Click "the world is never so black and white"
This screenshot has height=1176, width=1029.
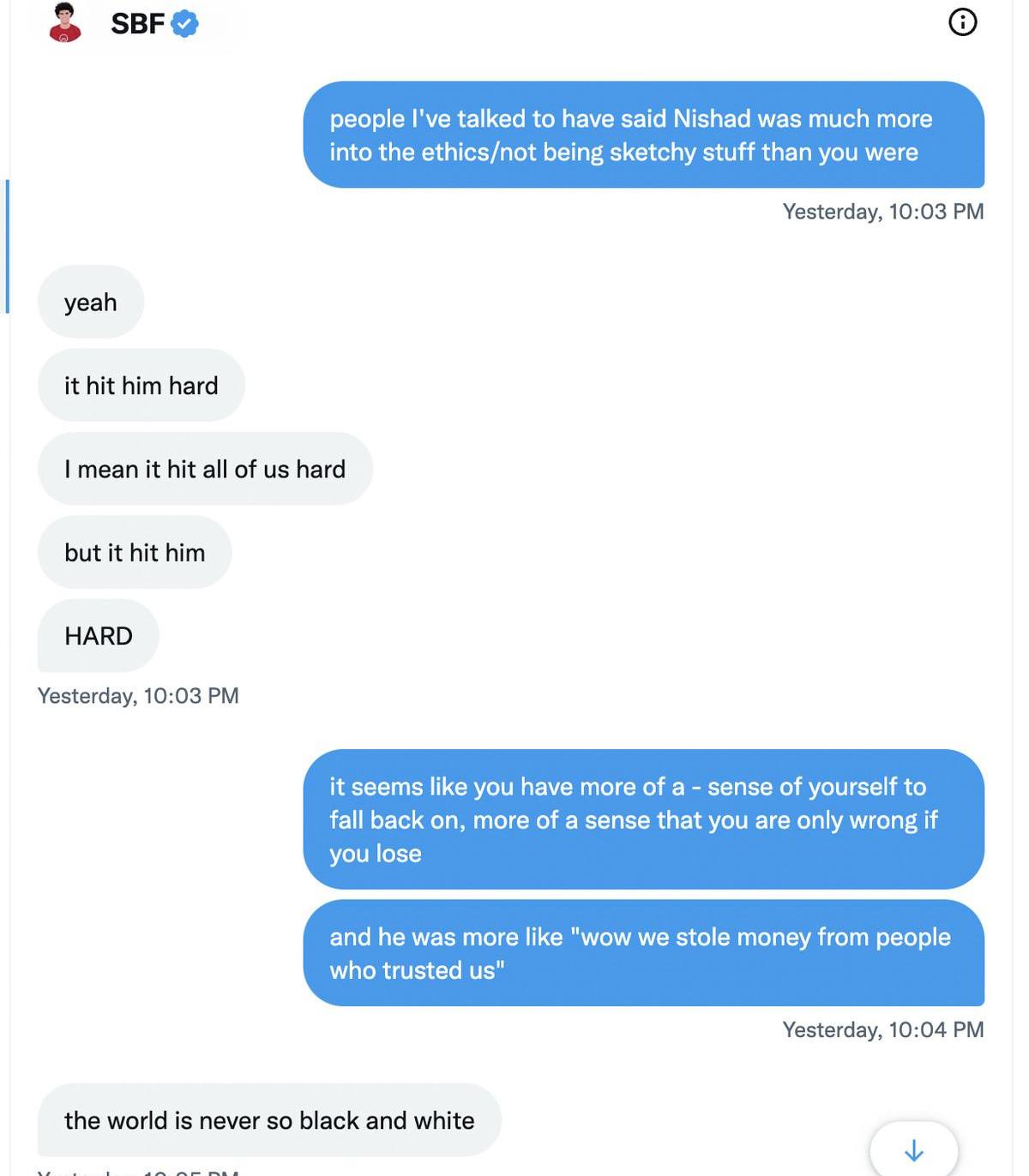[x=269, y=1119]
